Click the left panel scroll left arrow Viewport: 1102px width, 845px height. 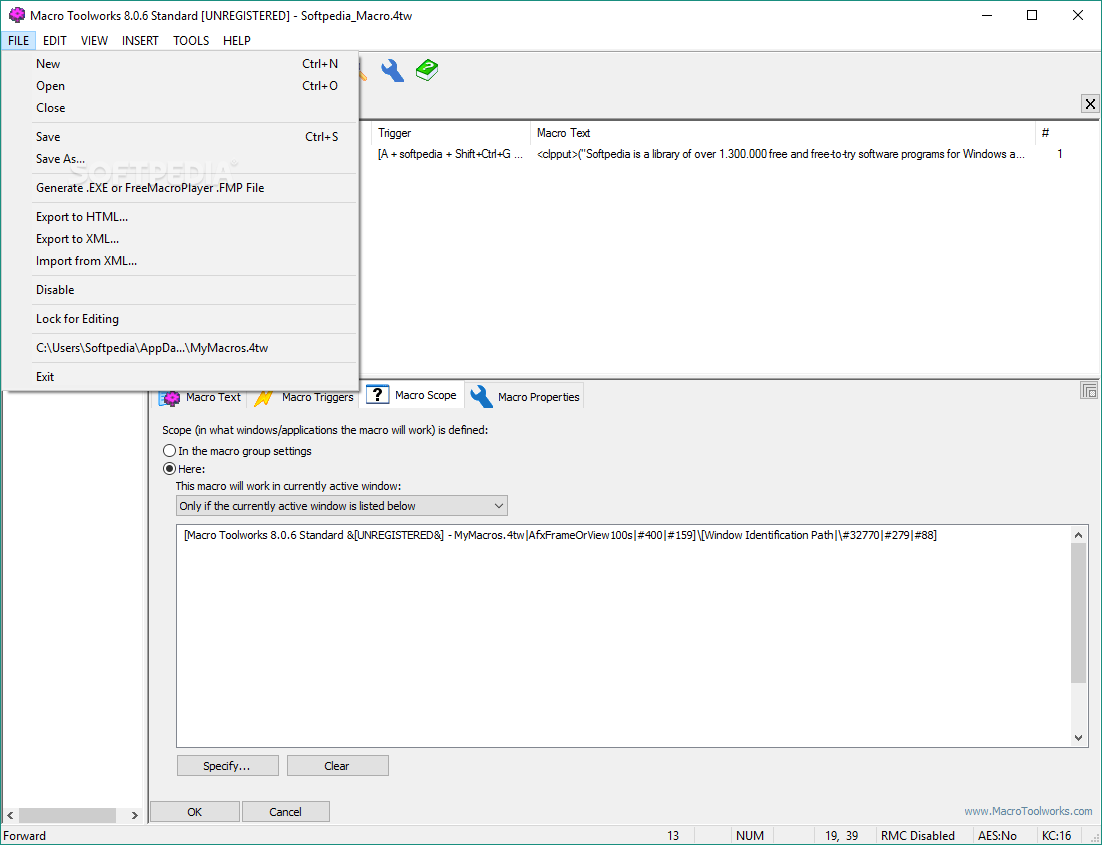click(10, 815)
